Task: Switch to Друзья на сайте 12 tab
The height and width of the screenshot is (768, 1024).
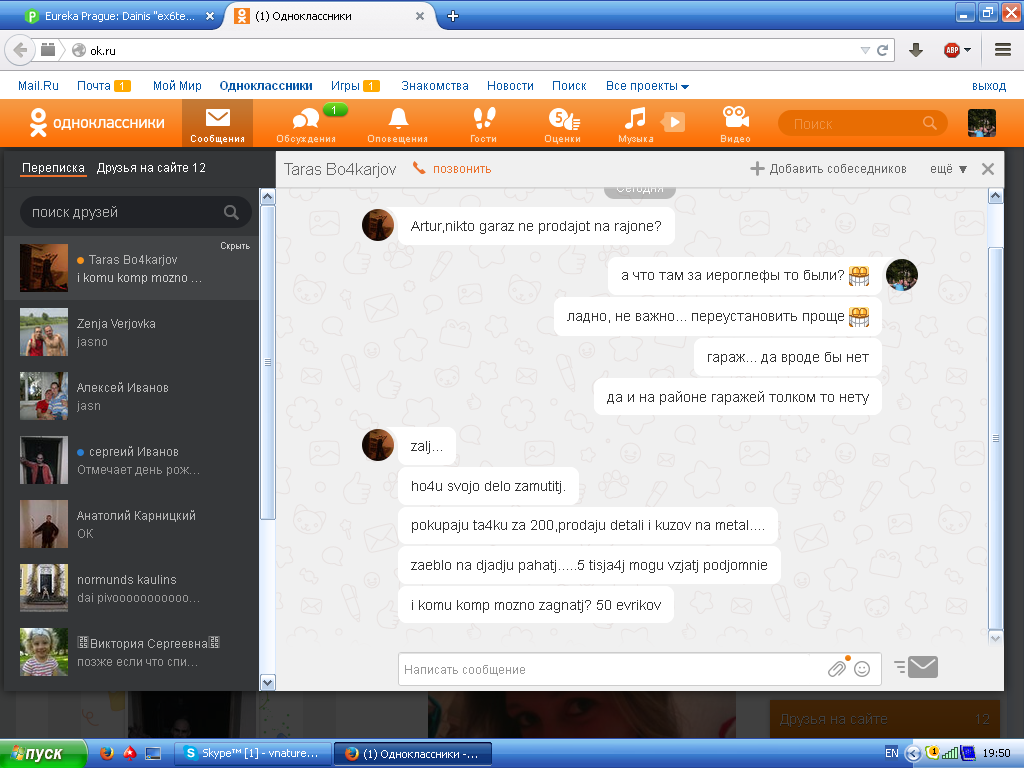Action: (151, 168)
